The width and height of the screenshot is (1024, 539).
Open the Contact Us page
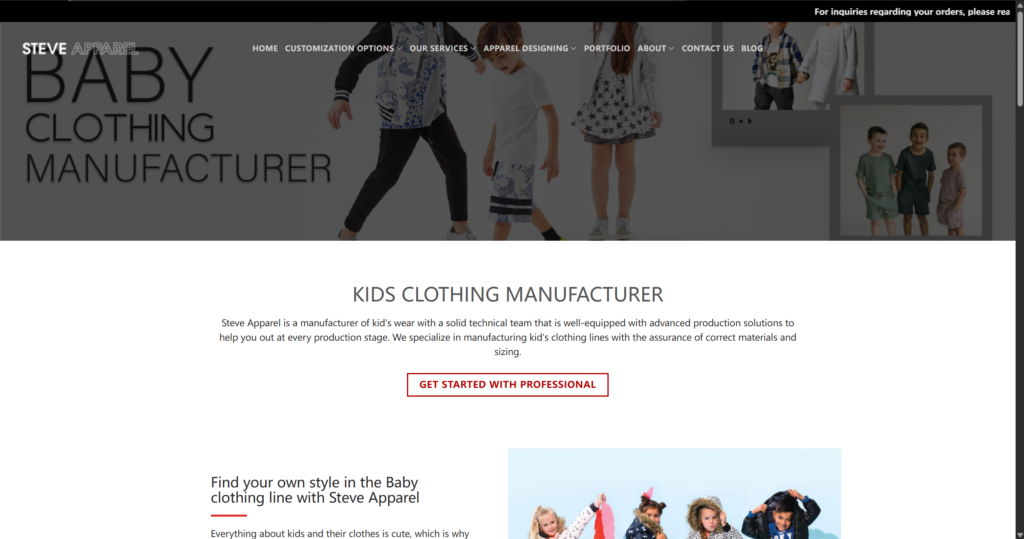click(707, 48)
